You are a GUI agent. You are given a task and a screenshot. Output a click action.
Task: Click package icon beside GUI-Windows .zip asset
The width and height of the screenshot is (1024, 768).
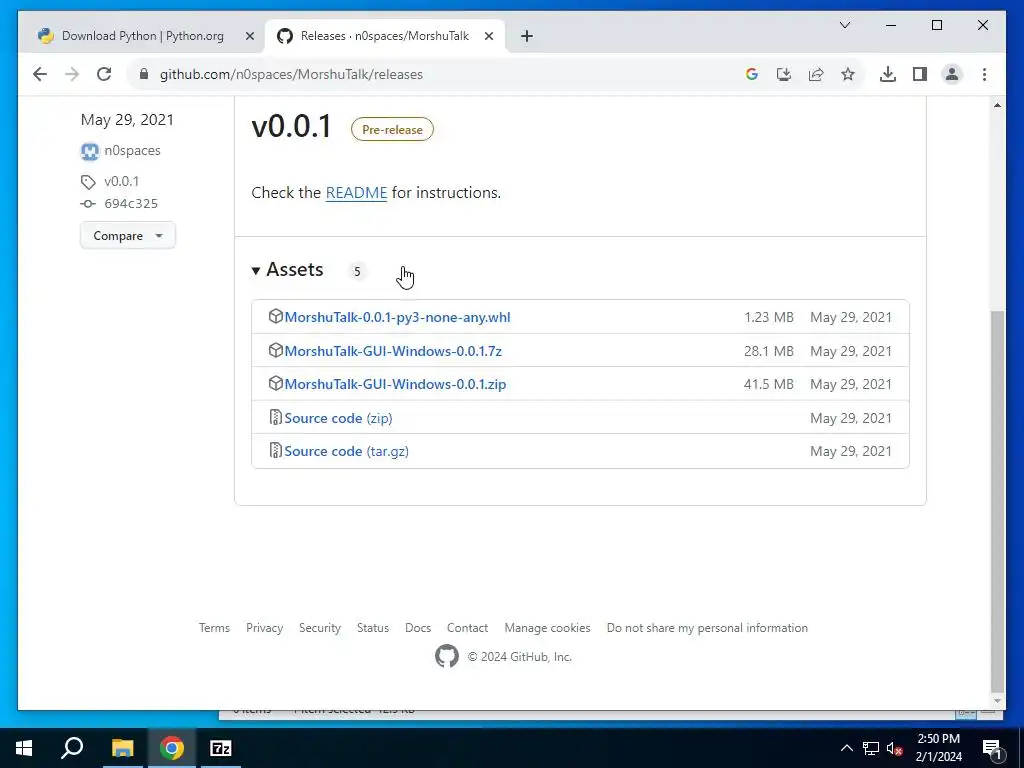(276, 383)
